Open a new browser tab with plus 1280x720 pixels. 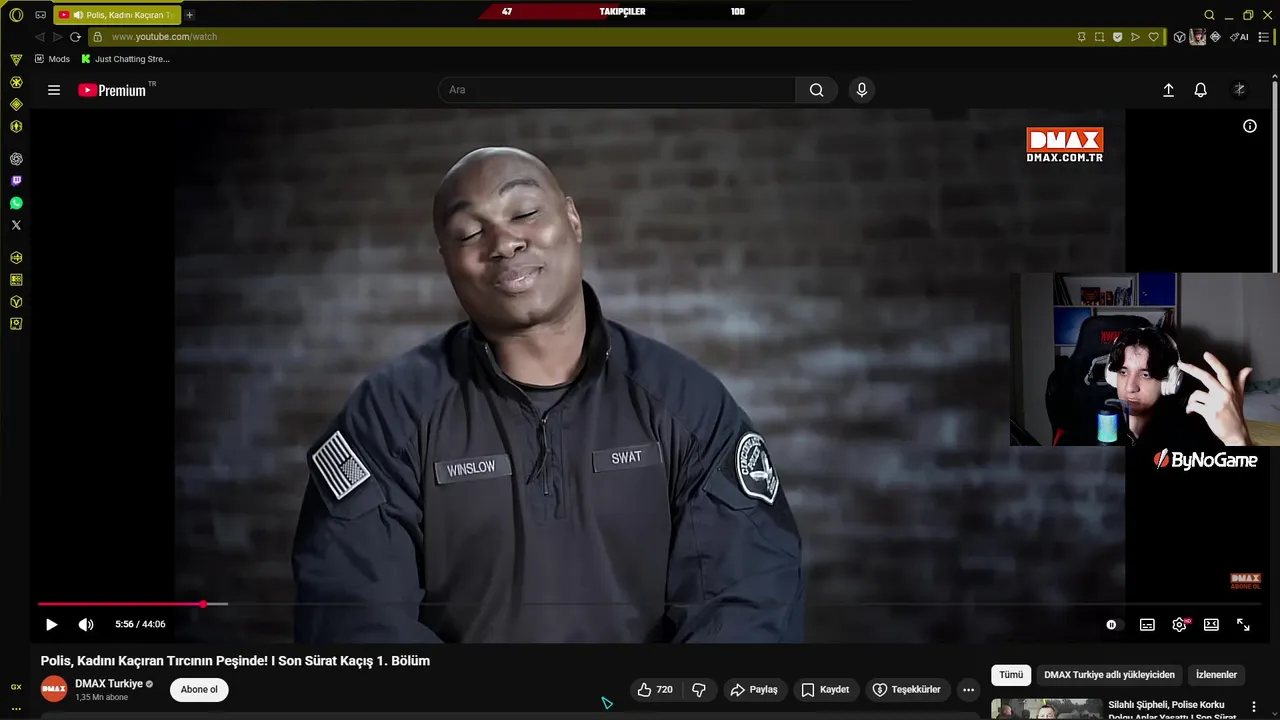point(189,15)
